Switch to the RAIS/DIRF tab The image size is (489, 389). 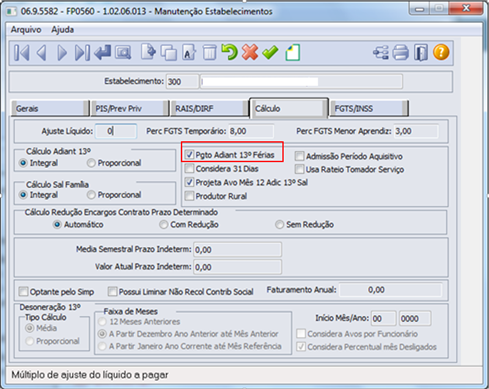click(x=209, y=108)
